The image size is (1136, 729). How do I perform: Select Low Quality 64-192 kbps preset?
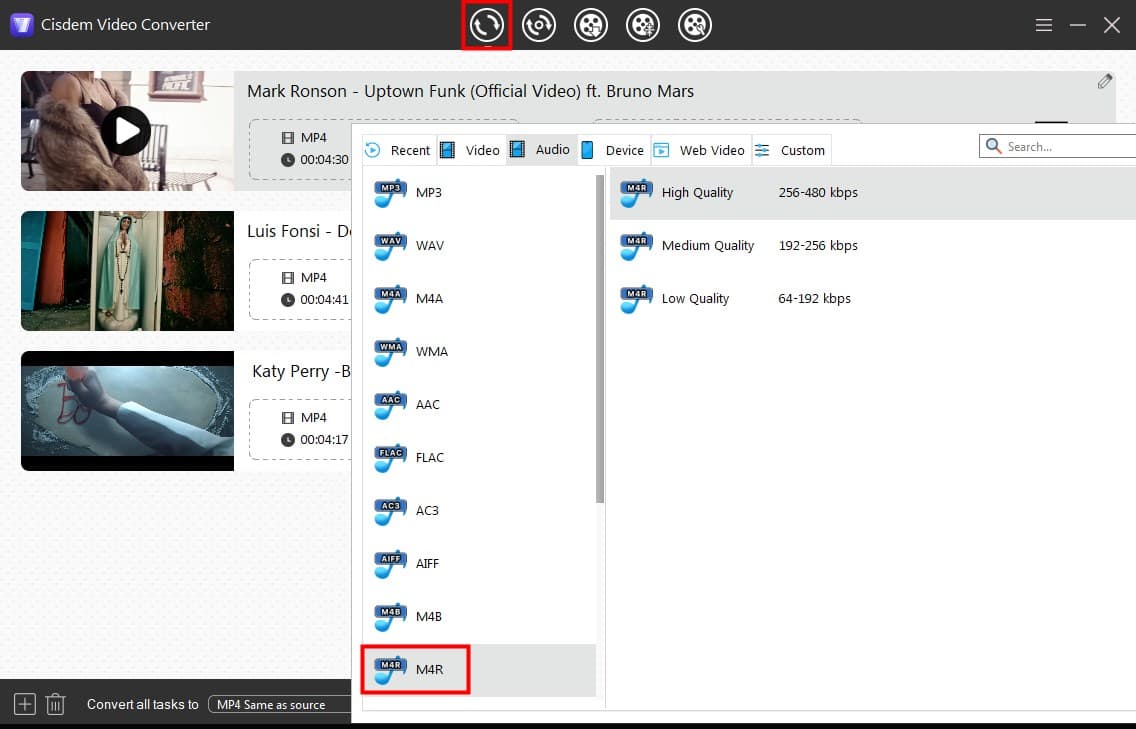pyautogui.click(x=872, y=299)
